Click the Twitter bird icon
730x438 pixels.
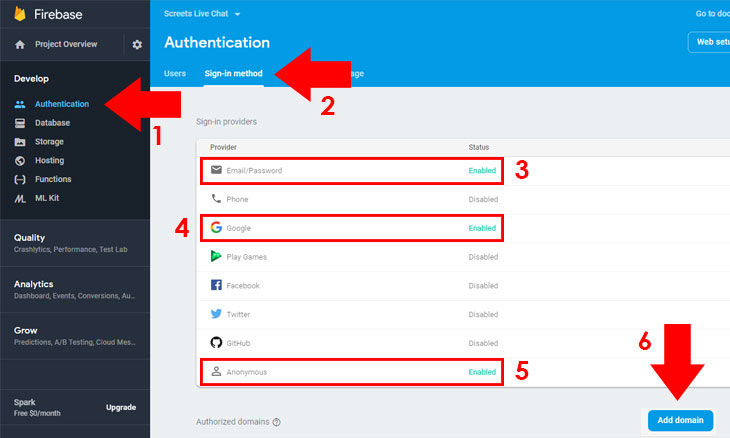click(216, 314)
